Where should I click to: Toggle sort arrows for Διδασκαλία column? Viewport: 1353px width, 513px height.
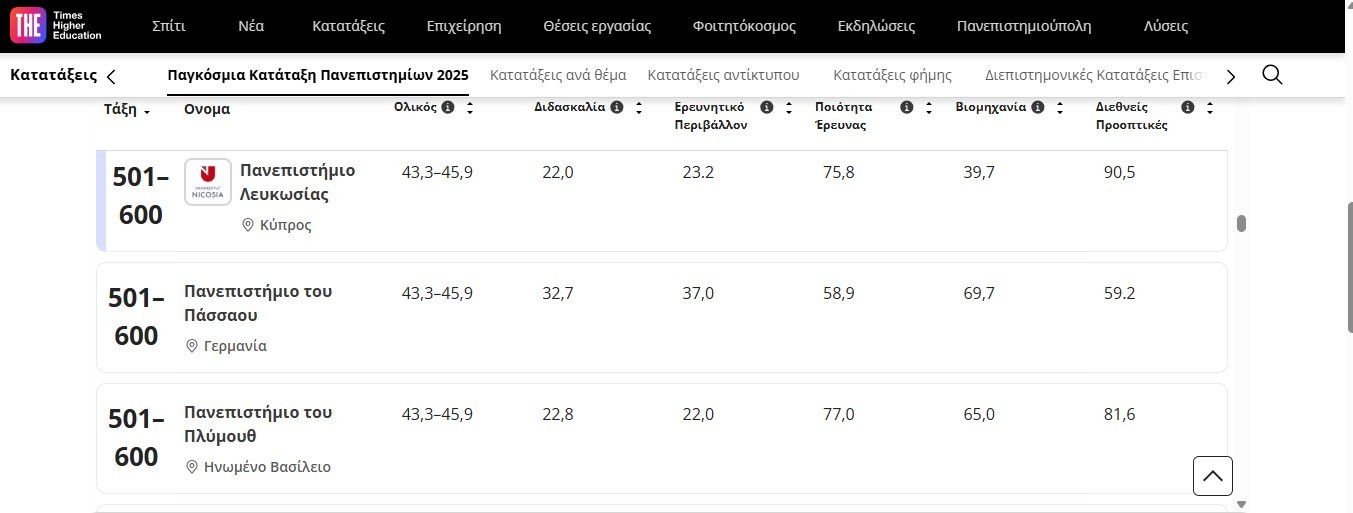coord(639,107)
